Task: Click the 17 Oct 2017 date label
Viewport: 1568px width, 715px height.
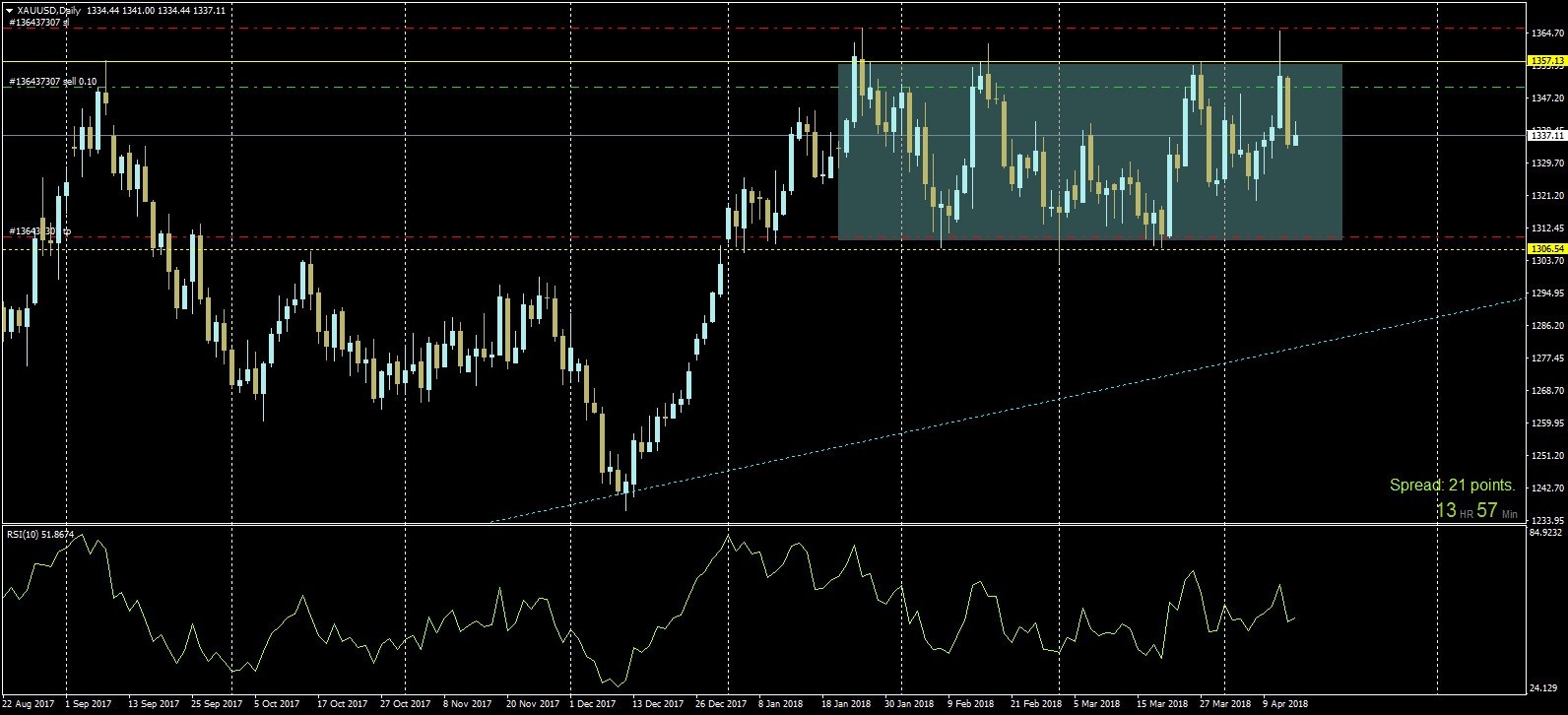Action: point(343,704)
